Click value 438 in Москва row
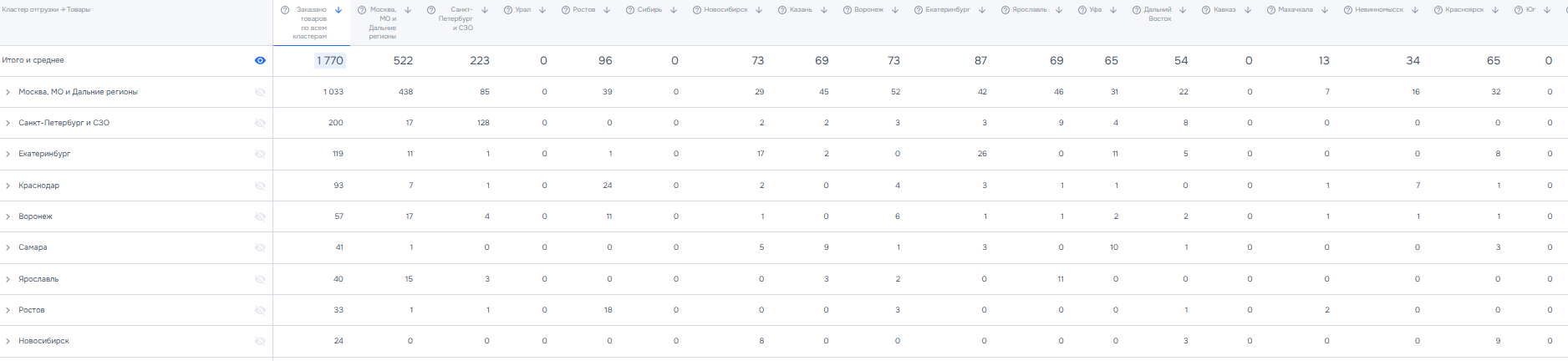 (405, 92)
